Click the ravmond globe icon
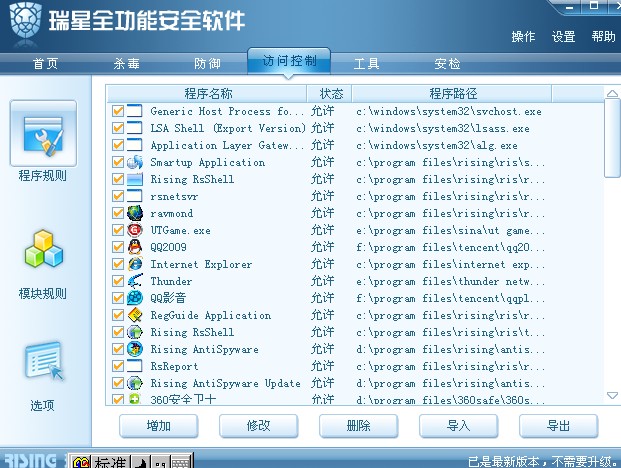The height and width of the screenshot is (468, 621). click(x=135, y=213)
